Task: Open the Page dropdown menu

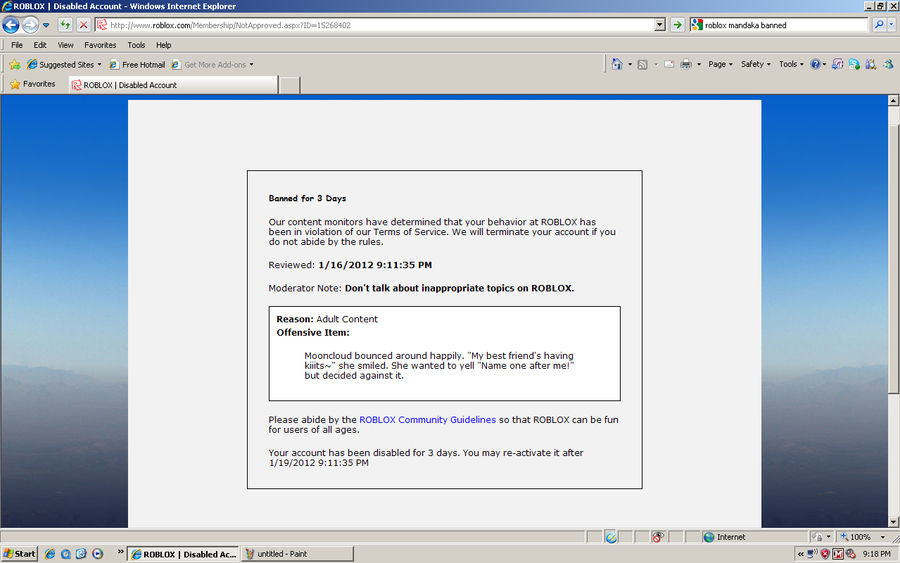Action: point(720,64)
